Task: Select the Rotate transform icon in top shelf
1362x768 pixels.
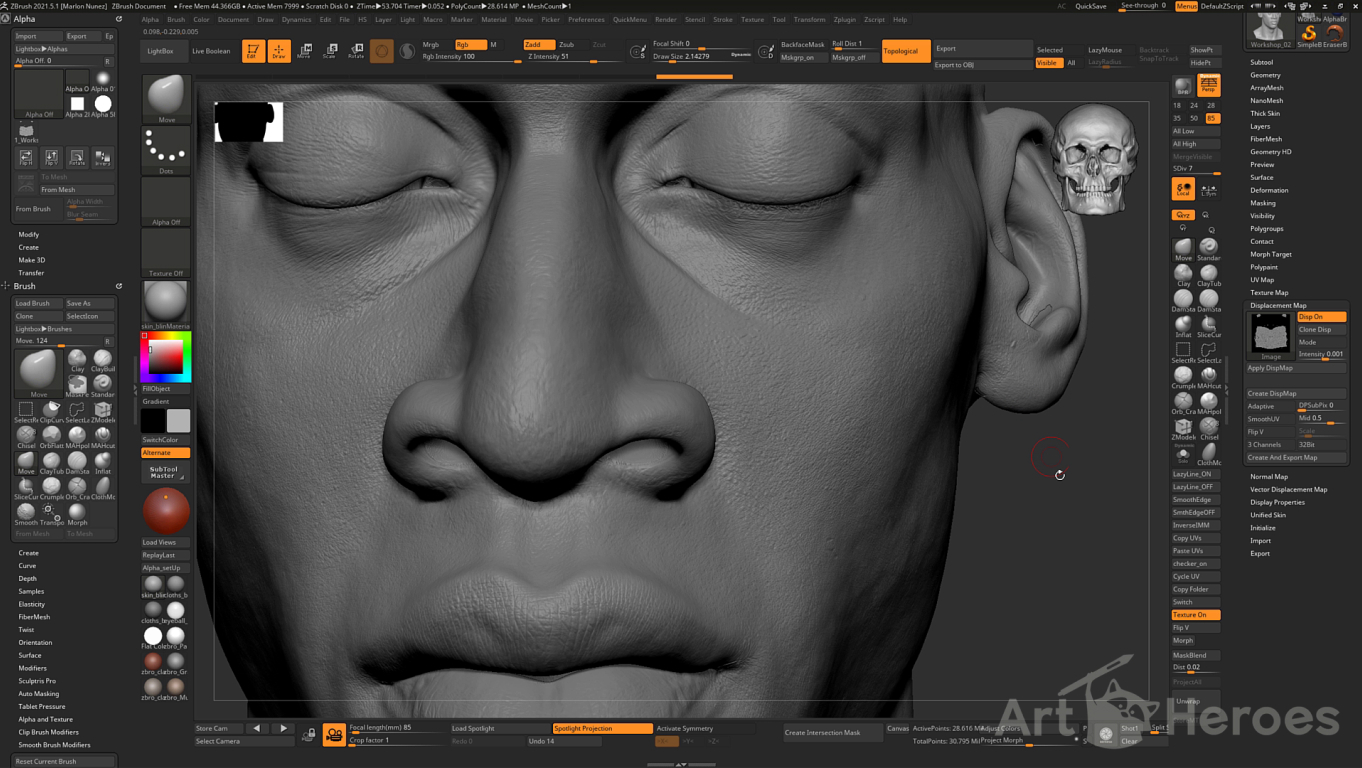Action: pos(355,51)
